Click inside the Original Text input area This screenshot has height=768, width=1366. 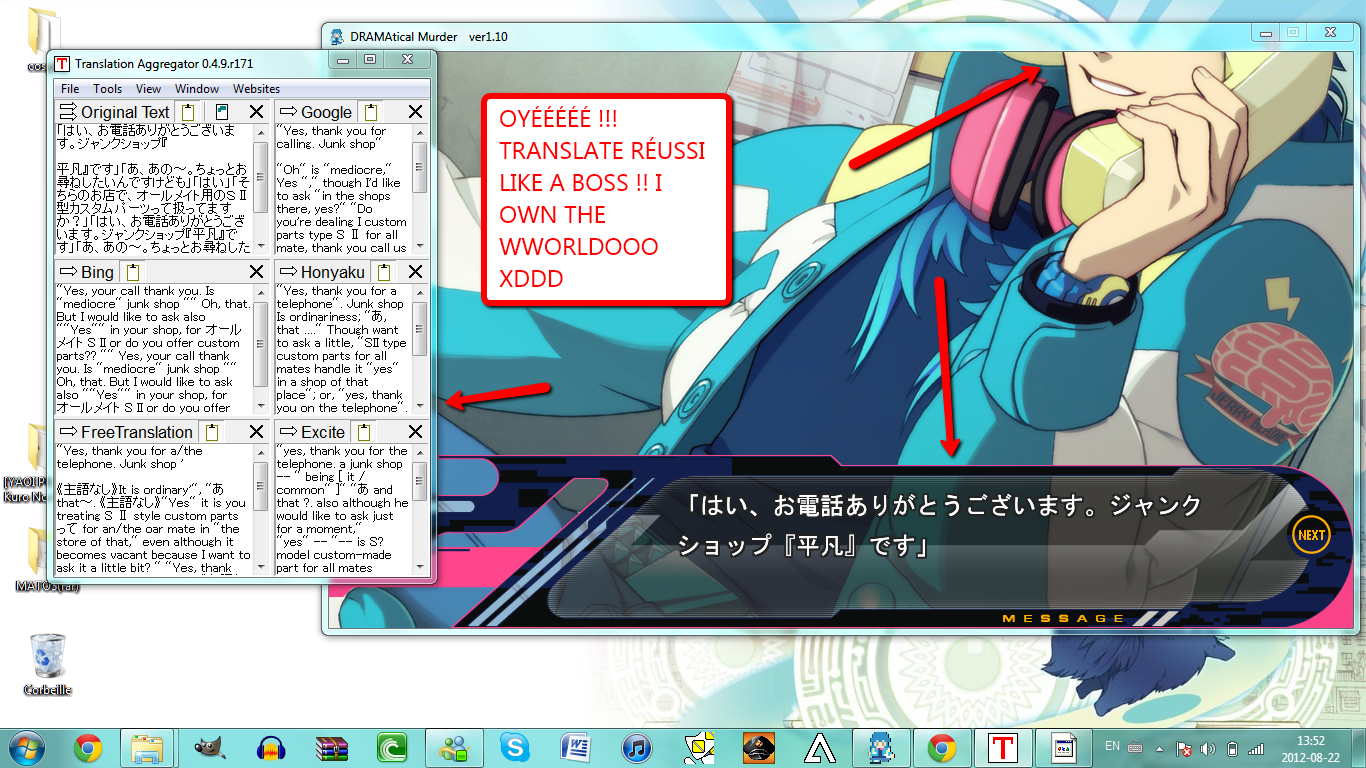tap(154, 189)
